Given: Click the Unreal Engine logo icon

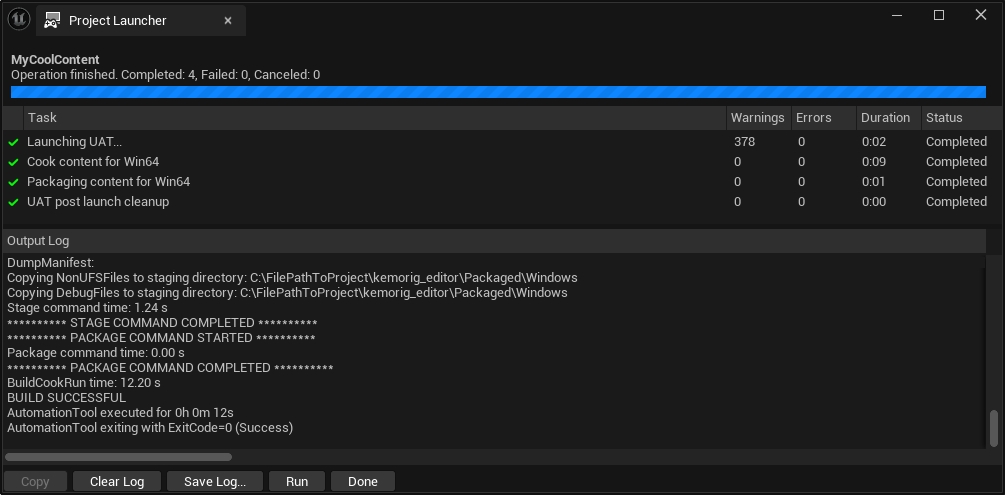Looking at the screenshot, I should click(18, 19).
